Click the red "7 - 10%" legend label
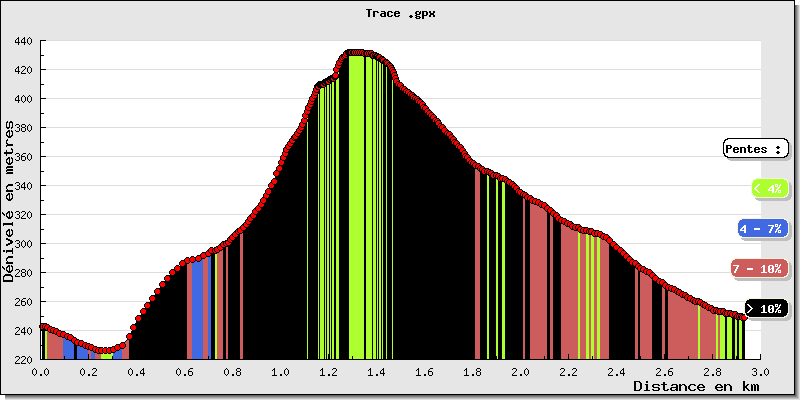This screenshot has height=400, width=800. pyautogui.click(x=757, y=269)
